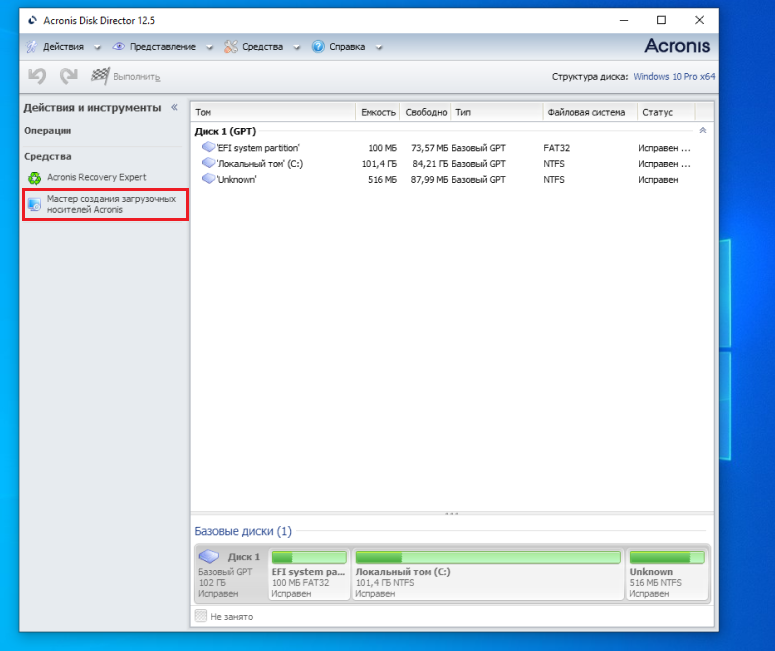Close the Acronis Disk Director window
Screen dimensions: 775x651
click(x=699, y=20)
